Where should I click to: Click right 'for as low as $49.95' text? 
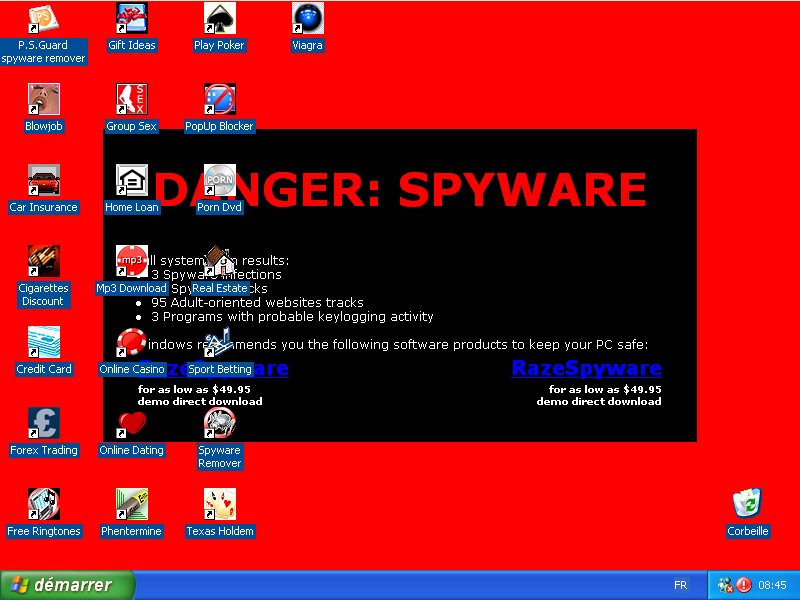(605, 389)
